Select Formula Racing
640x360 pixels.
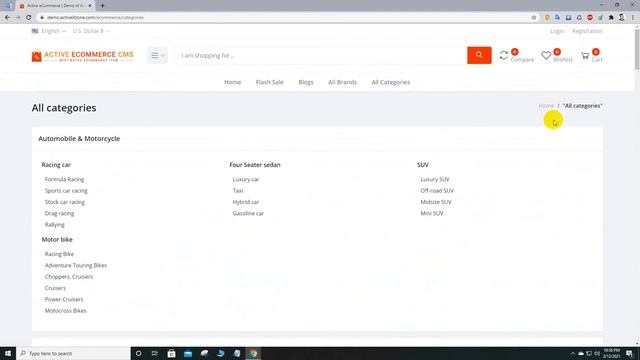coord(64,179)
